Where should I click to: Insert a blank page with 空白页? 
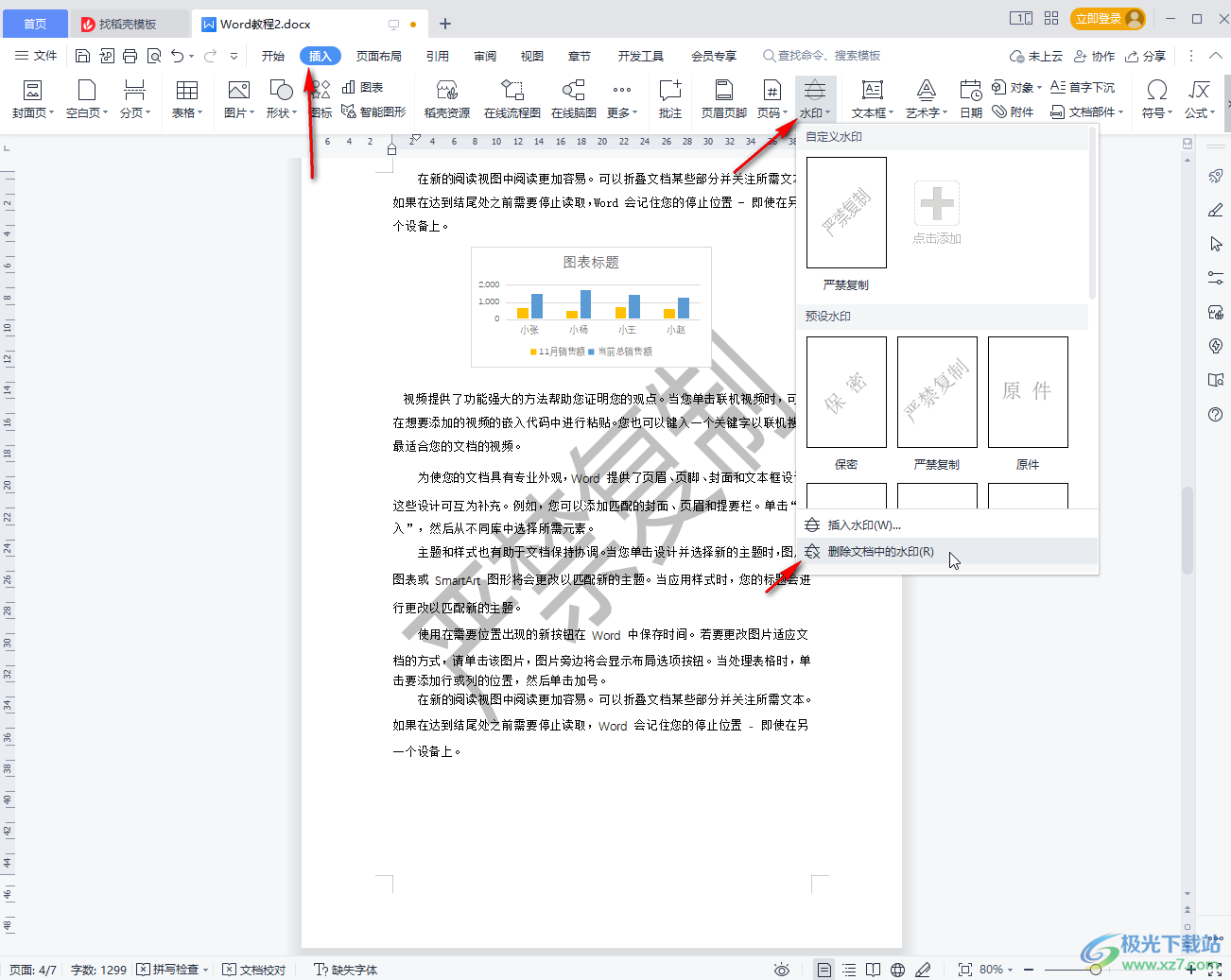[87, 99]
